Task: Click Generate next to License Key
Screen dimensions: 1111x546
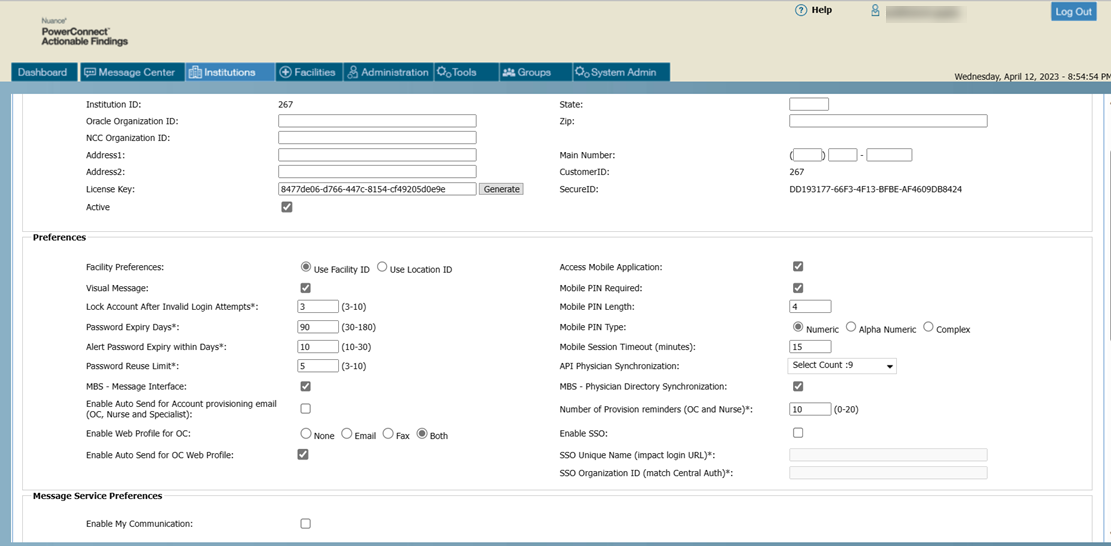Action: (502, 189)
